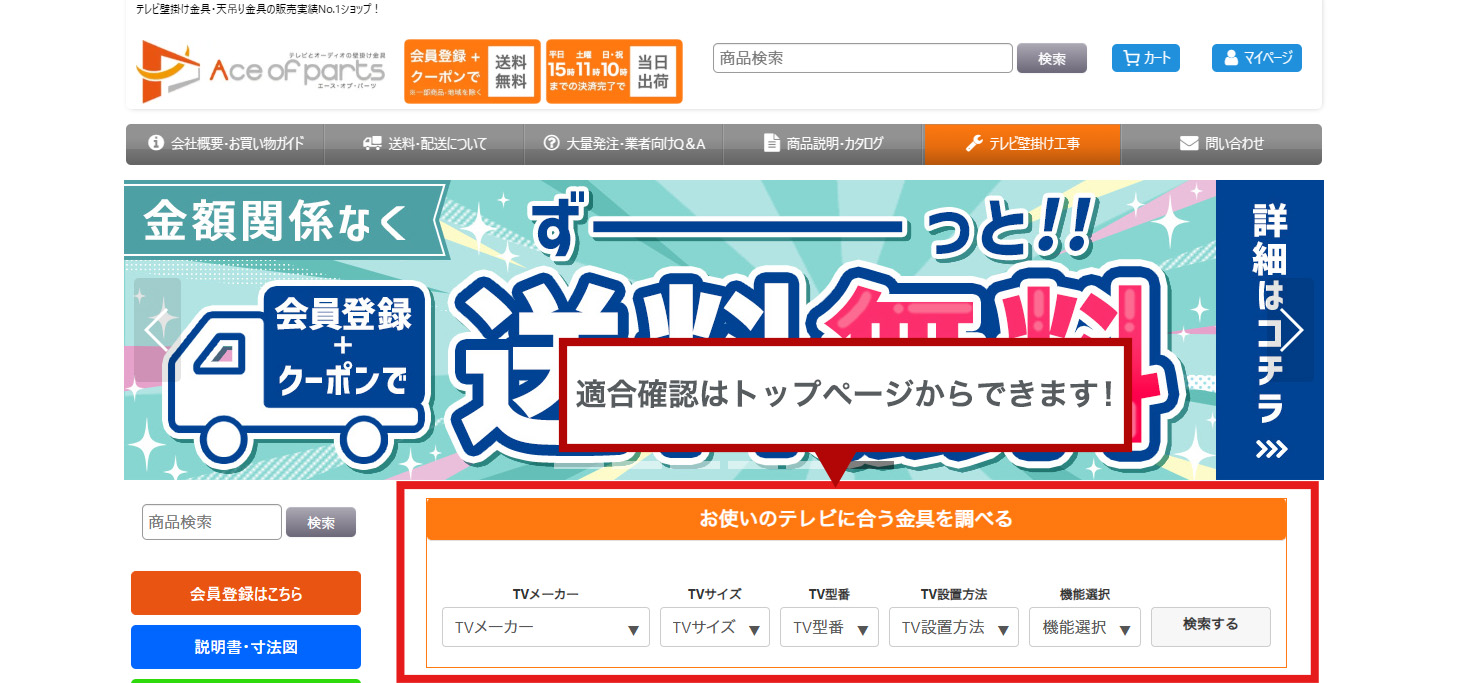Open 会社概要・お買い物ガイド menu item
This screenshot has width=1461, height=683.
tap(225, 144)
